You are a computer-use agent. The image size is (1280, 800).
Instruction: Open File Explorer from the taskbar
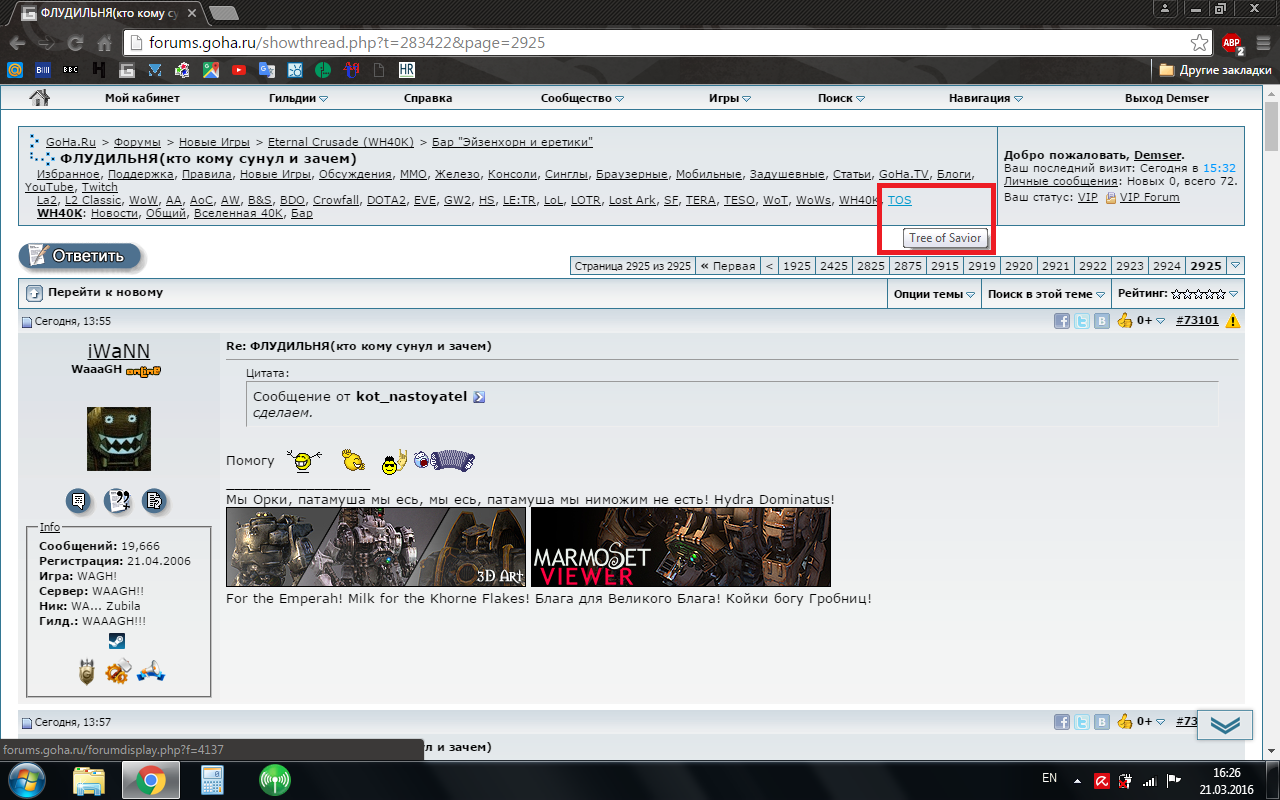coord(89,779)
